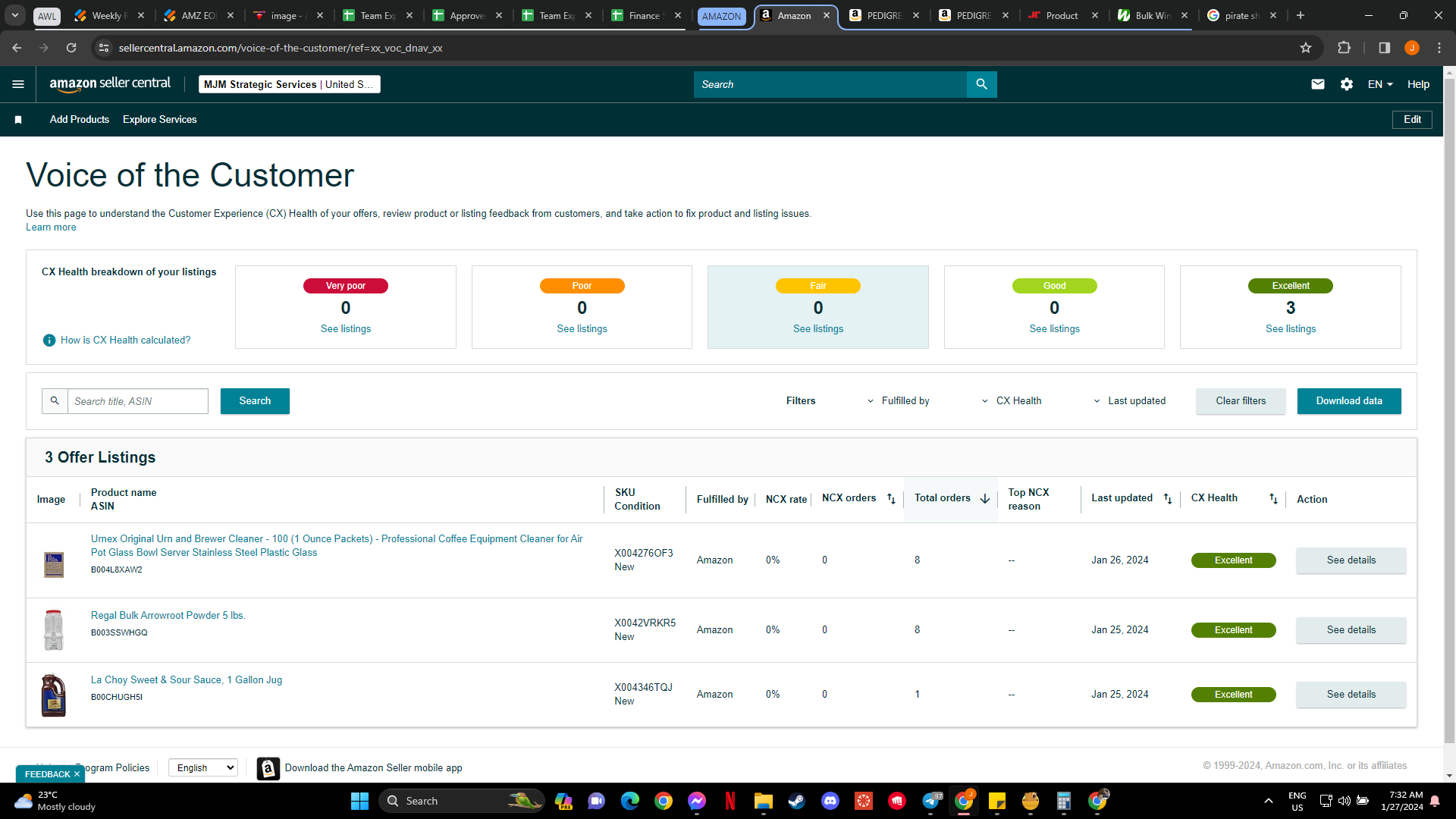Open File Explorer from the taskbar

tap(763, 801)
